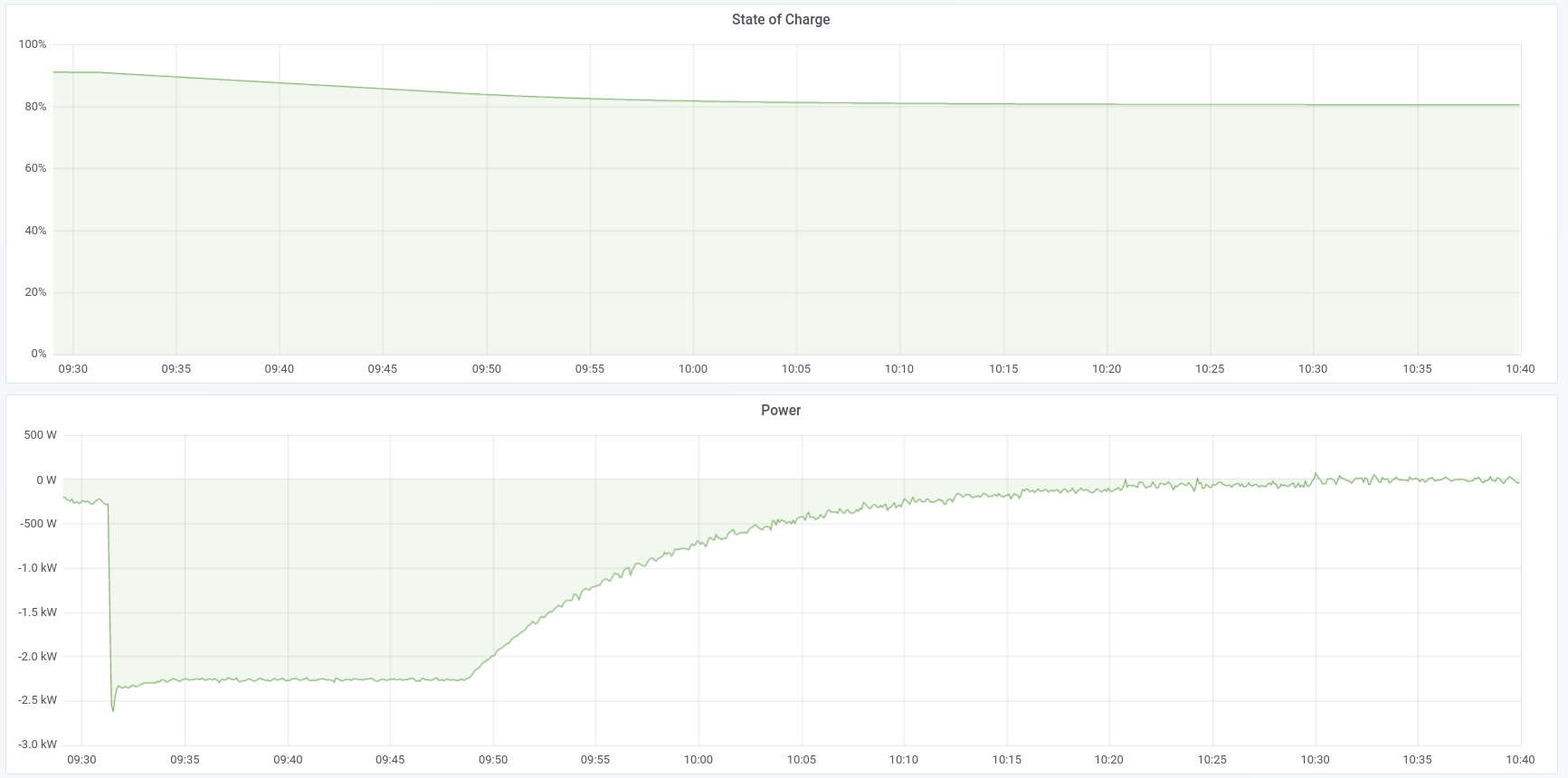Select 10:00 on State of Charge time axis
Screen dimensions: 1568x778
tap(693, 369)
